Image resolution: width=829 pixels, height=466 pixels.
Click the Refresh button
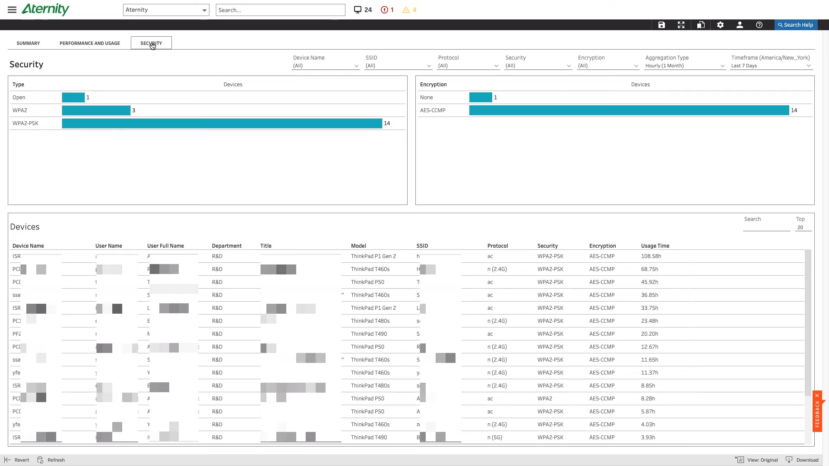[x=51, y=460]
